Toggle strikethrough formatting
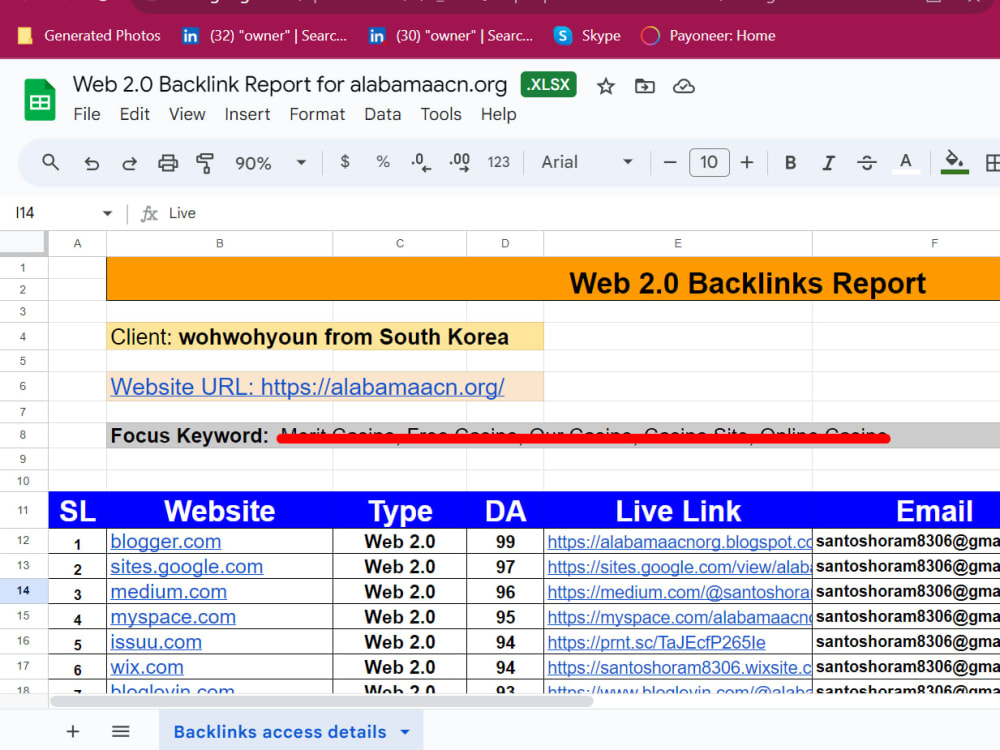Image resolution: width=1000 pixels, height=750 pixels. click(867, 163)
